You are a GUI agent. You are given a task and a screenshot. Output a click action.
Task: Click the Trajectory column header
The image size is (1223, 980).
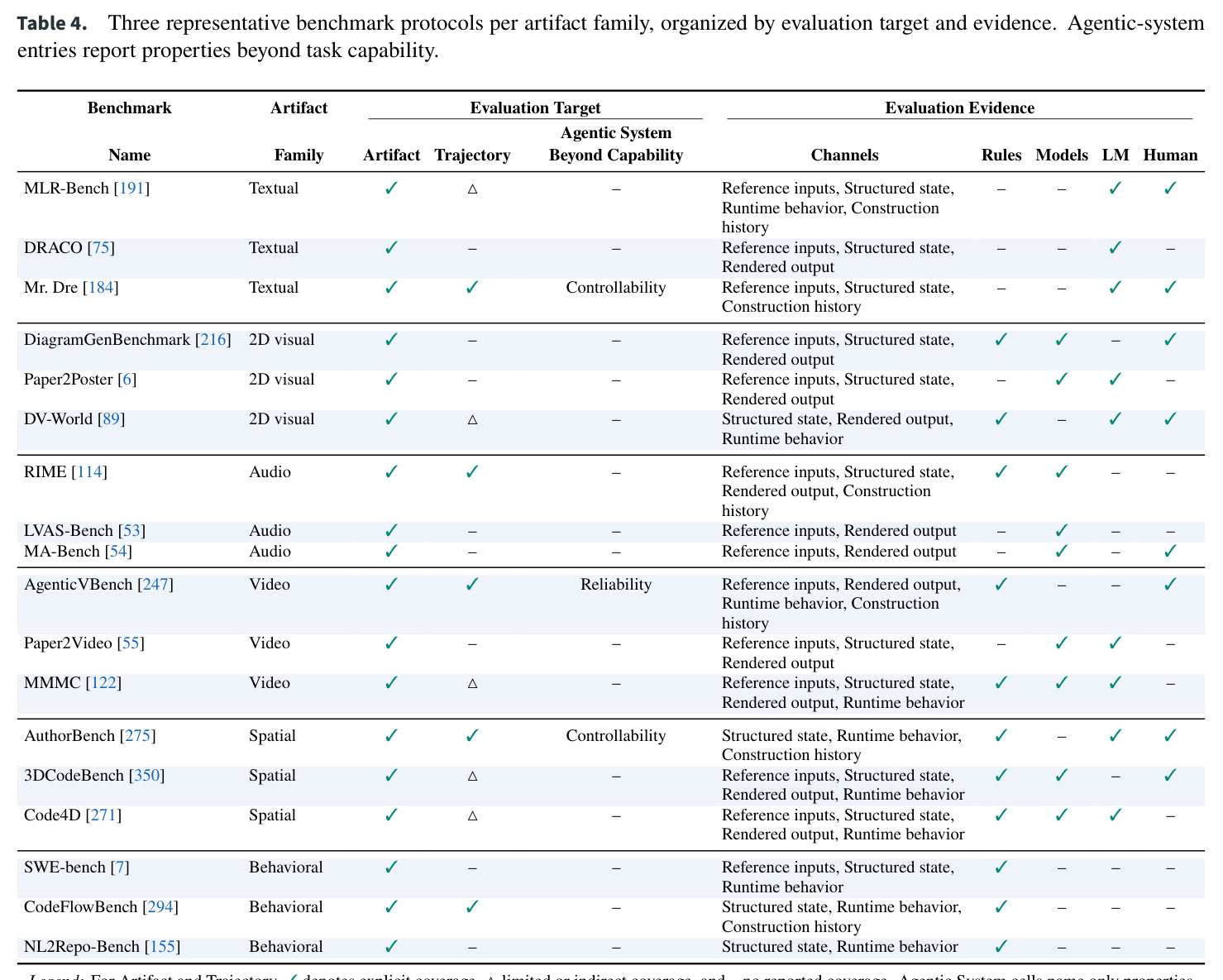click(472, 155)
